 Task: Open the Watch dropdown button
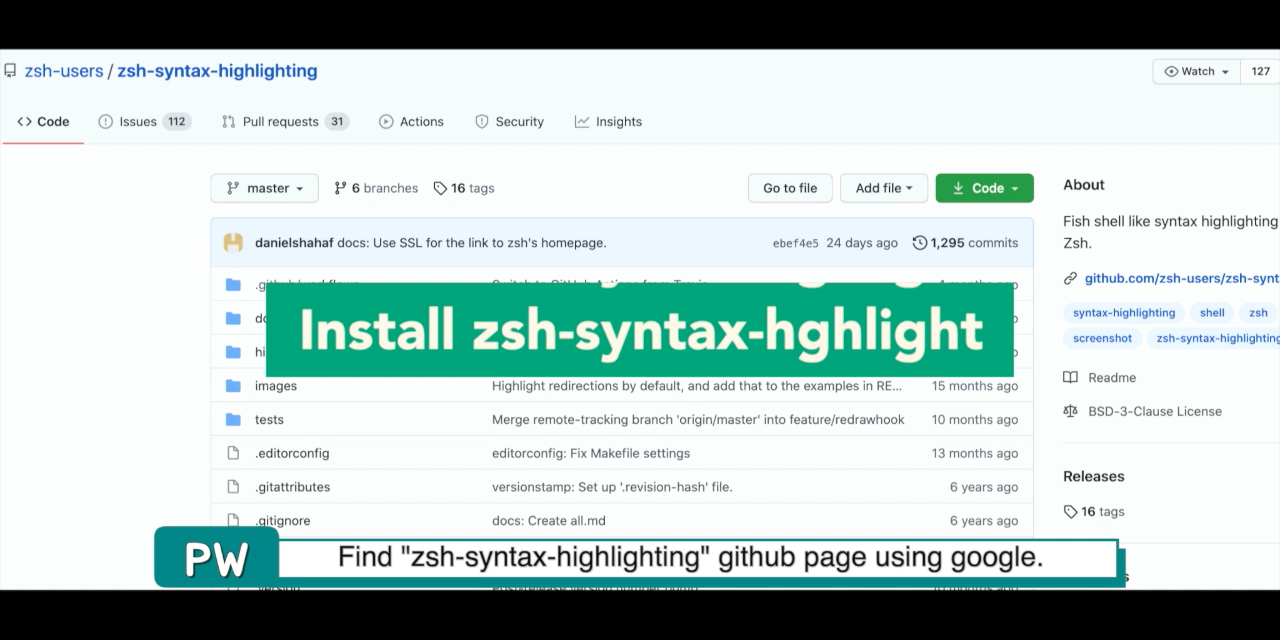pos(1197,72)
